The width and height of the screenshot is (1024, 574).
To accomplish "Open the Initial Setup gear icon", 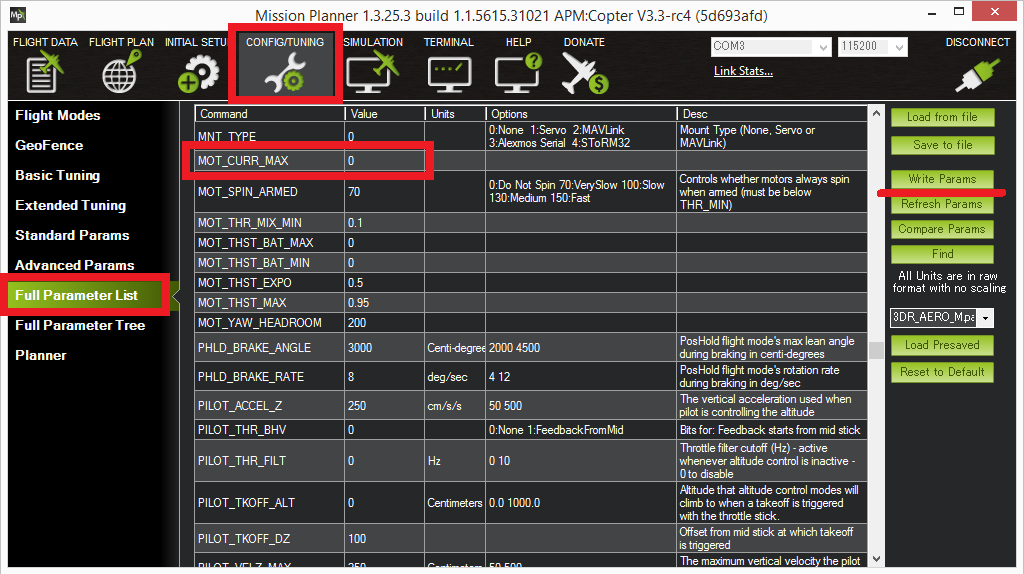I will point(196,73).
